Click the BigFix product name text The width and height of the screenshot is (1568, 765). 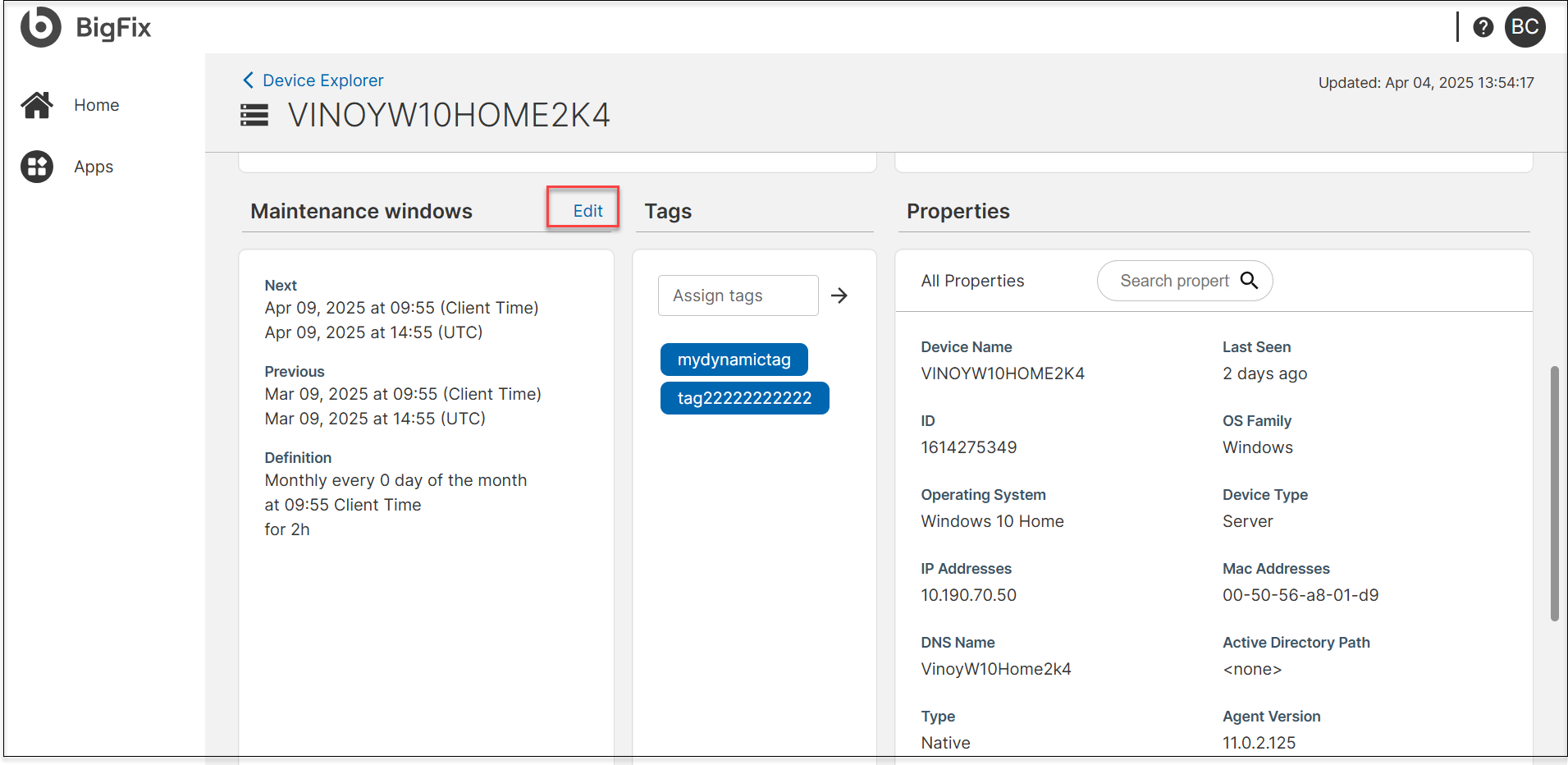(113, 28)
